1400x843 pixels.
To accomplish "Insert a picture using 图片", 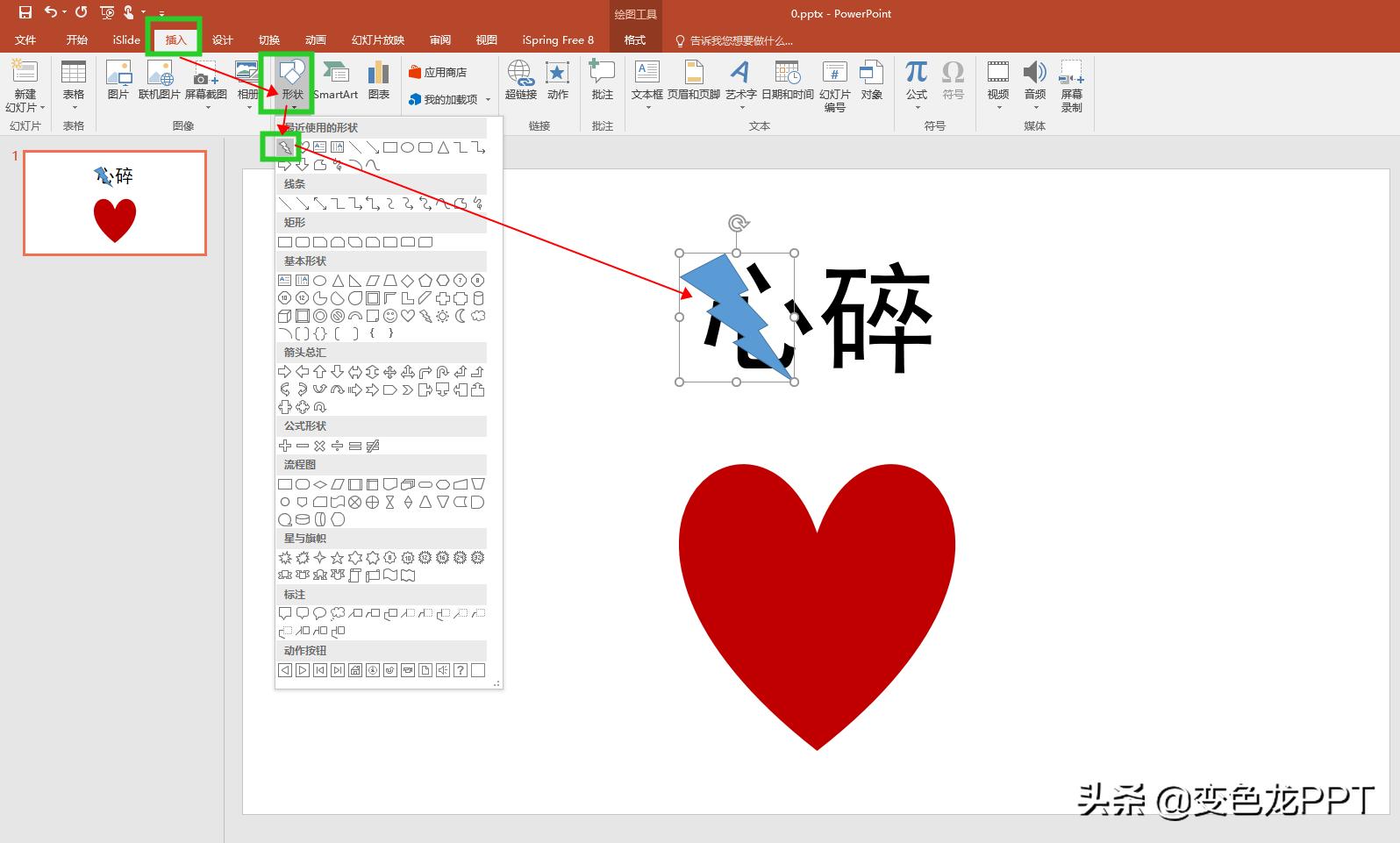I will pyautogui.click(x=118, y=80).
